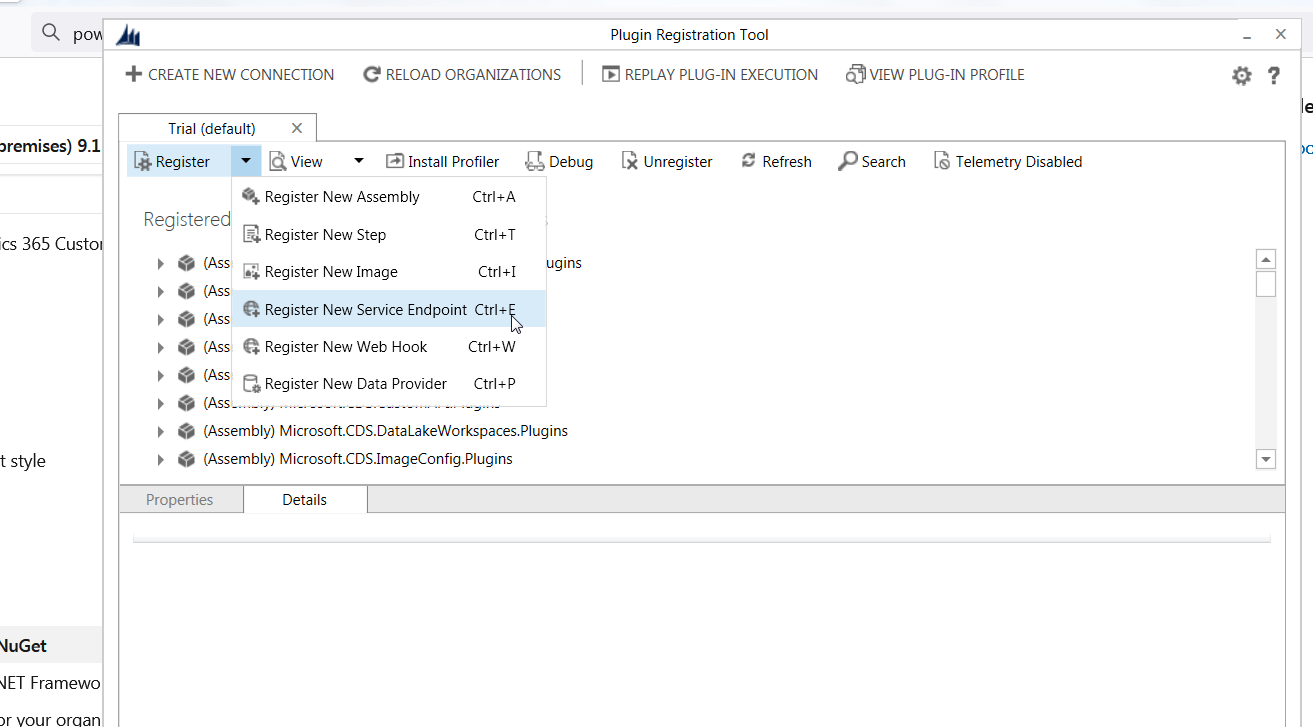Choose Register New Service Endpoint
This screenshot has width=1313, height=727.
click(x=389, y=310)
